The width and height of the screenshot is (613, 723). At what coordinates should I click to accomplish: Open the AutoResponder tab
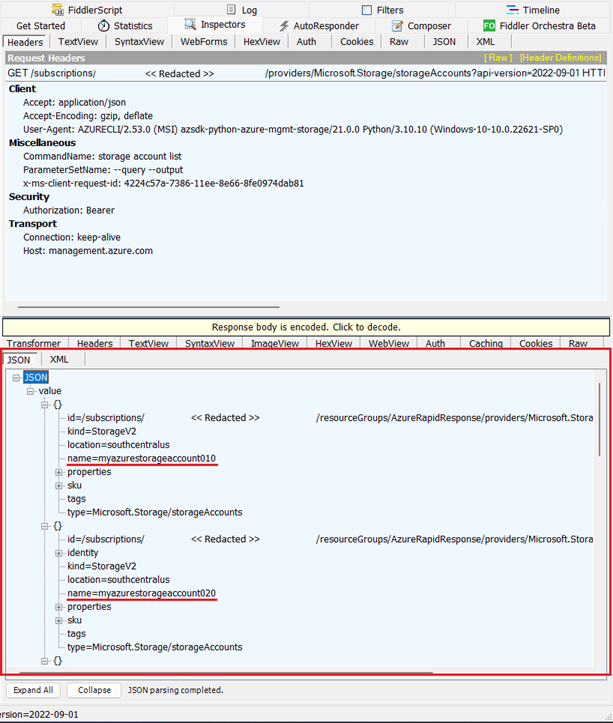click(x=319, y=26)
